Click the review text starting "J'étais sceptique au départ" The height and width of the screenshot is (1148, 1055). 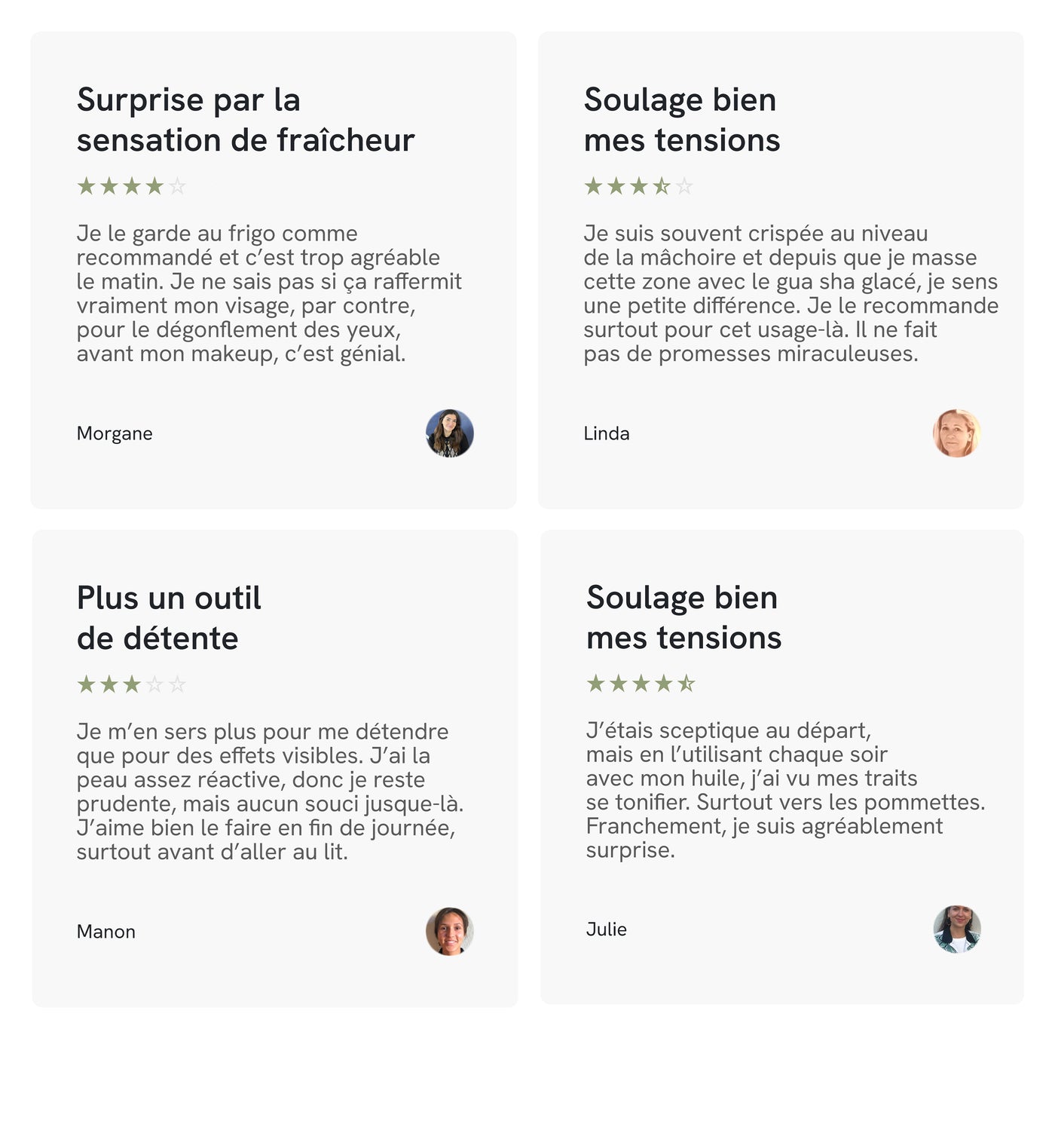coord(785,790)
